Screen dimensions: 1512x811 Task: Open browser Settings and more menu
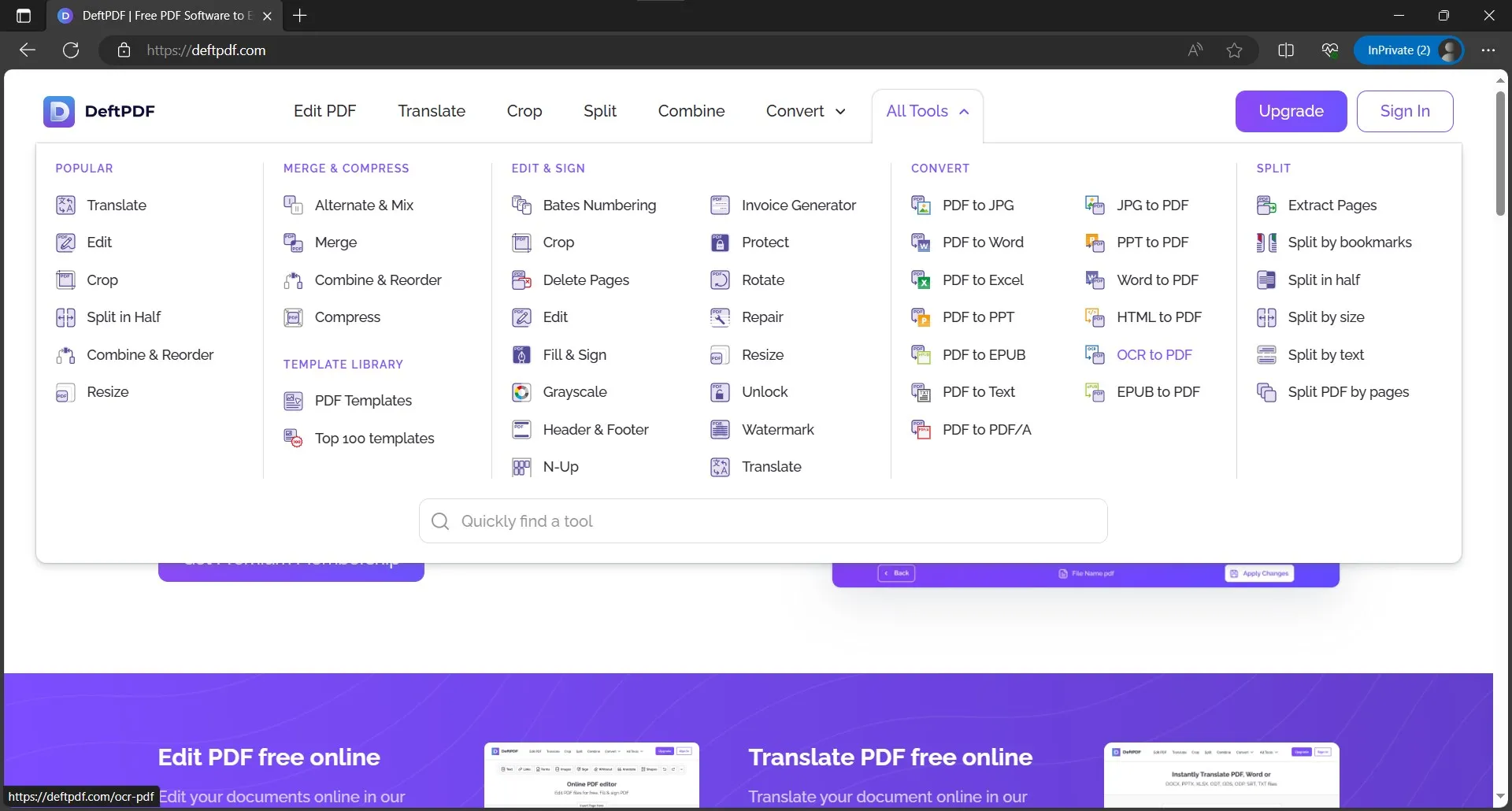click(x=1488, y=50)
